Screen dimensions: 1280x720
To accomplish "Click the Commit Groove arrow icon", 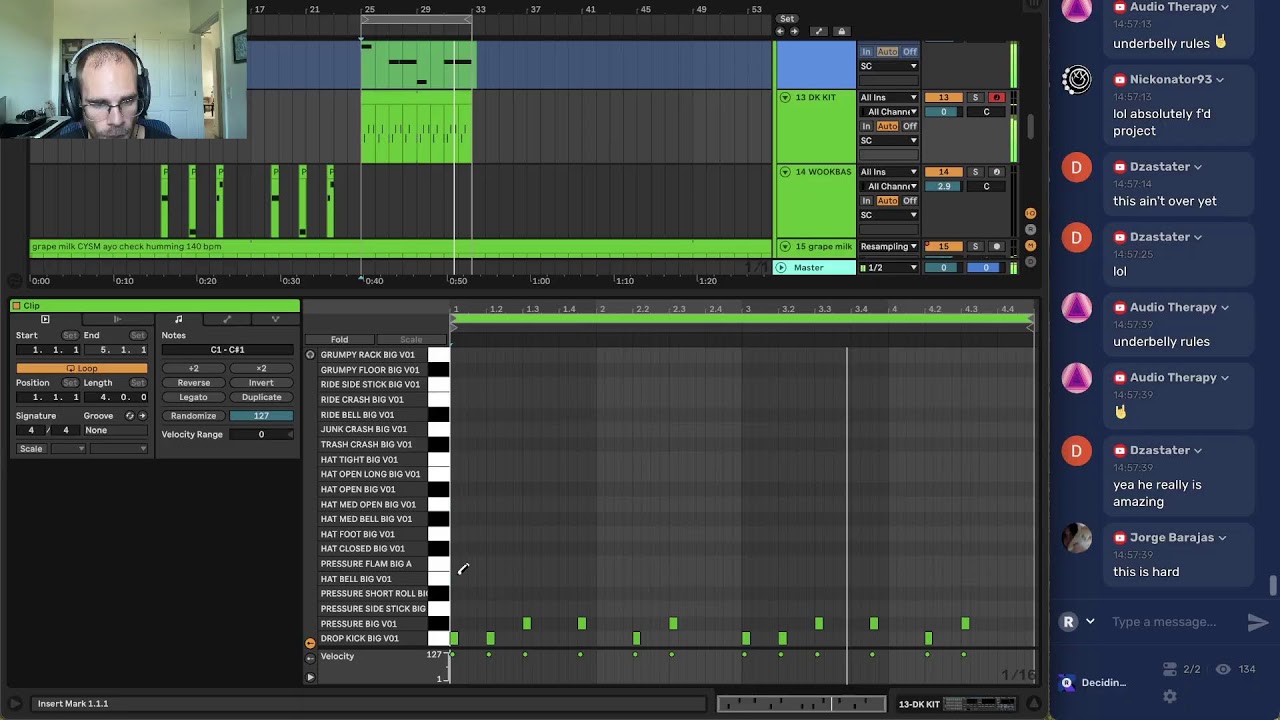I will pos(142,416).
